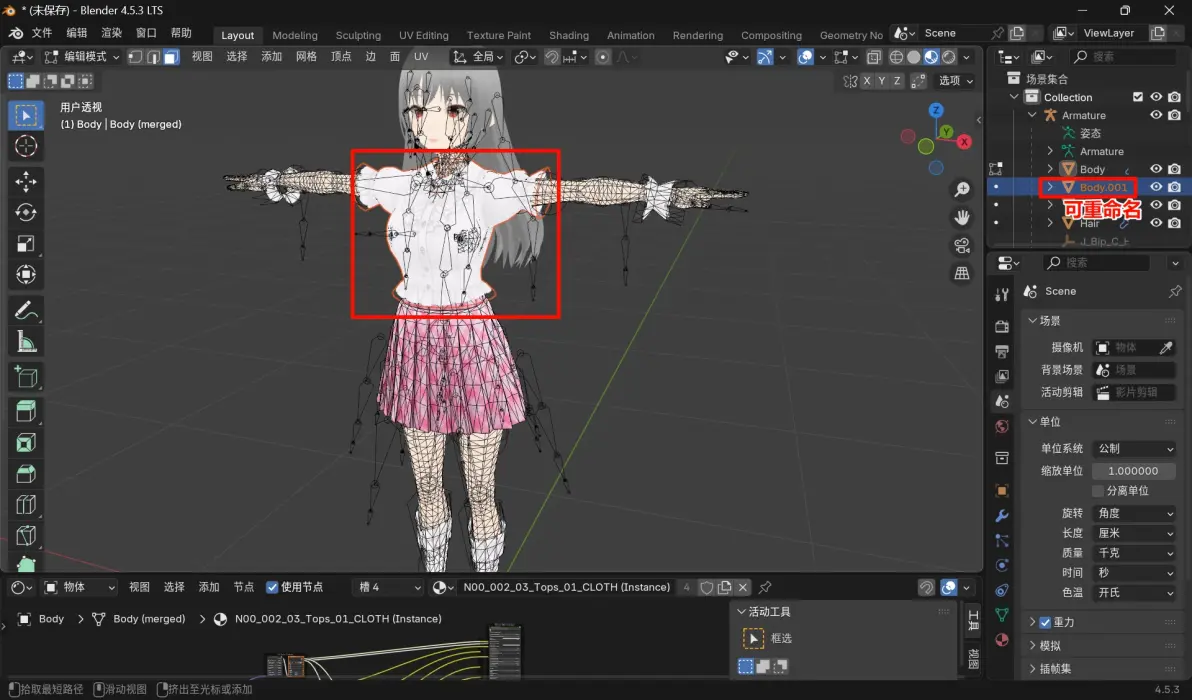Viewport: 1192px width, 700px height.
Task: Click the 缩放单位 1.000000 field
Action: [1133, 471]
